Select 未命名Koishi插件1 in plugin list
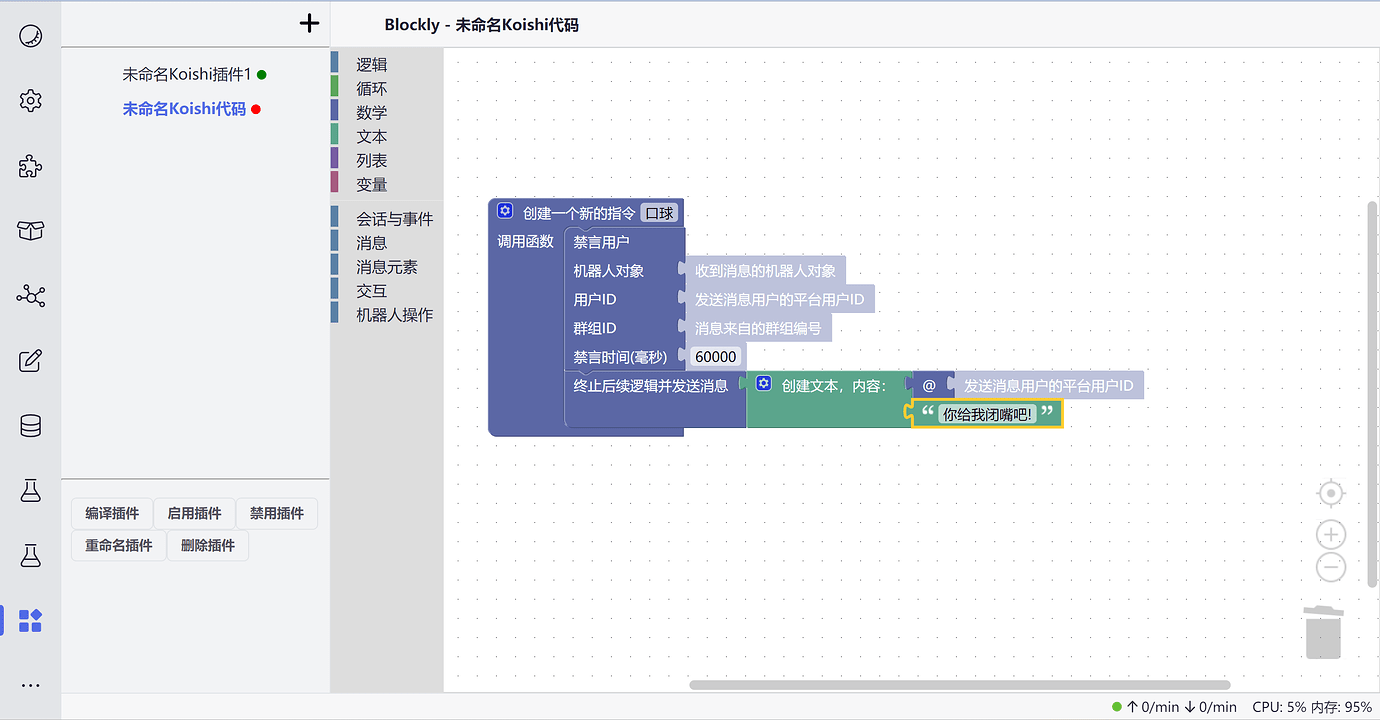The height and width of the screenshot is (720, 1380). click(x=186, y=74)
